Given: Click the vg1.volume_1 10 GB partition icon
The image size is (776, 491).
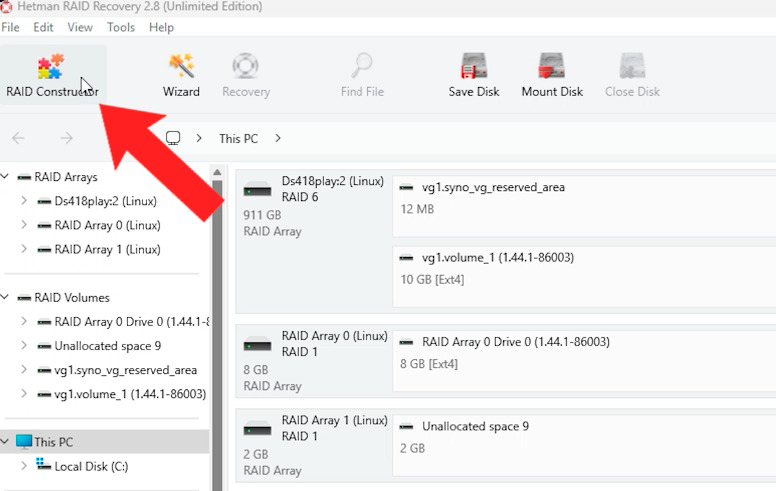Looking at the screenshot, I should point(406,258).
